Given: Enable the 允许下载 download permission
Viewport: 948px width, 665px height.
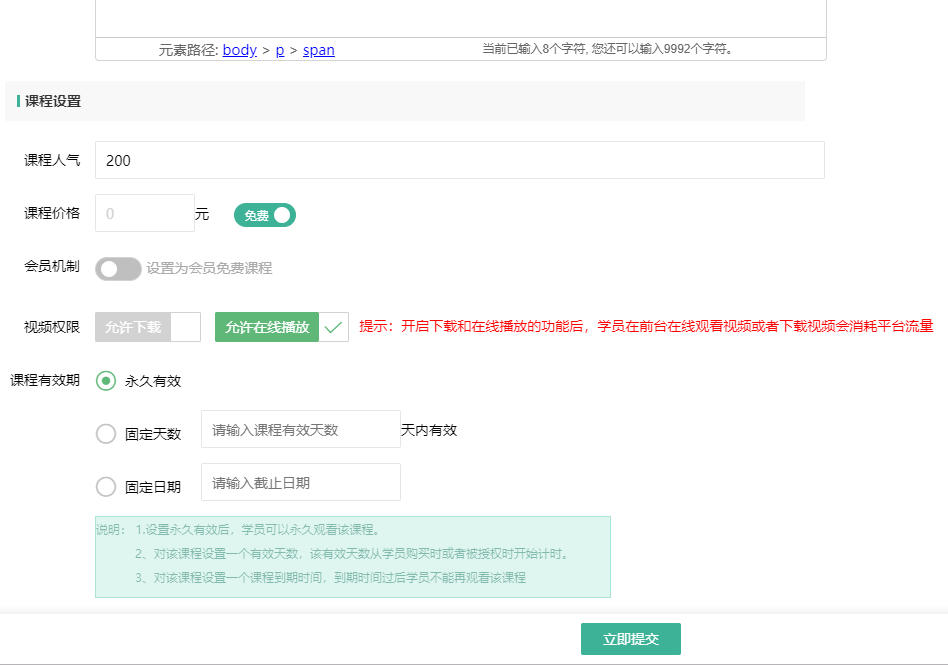Looking at the screenshot, I should tap(148, 327).
